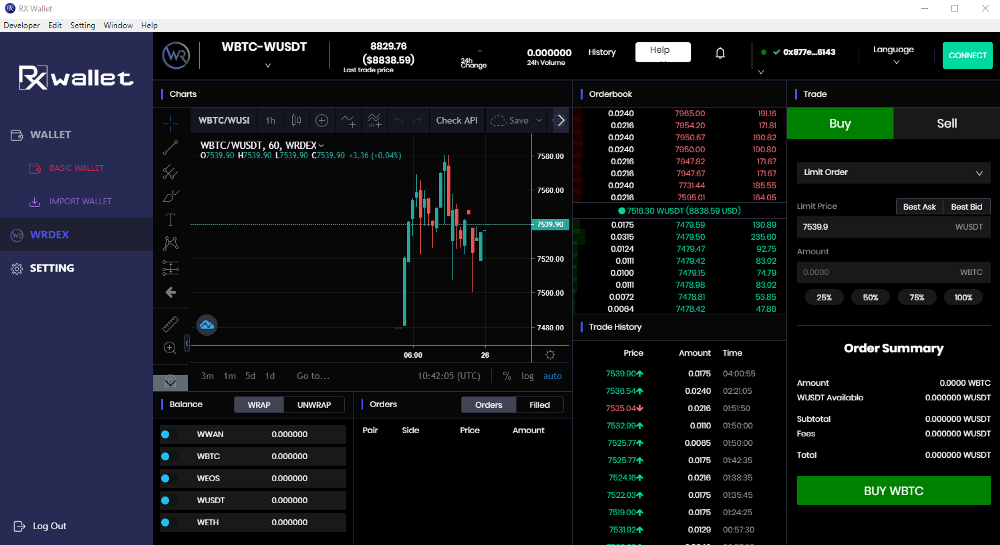Open the chart Save dropdown arrow
Screen dimensions: 1000x545
[539, 120]
